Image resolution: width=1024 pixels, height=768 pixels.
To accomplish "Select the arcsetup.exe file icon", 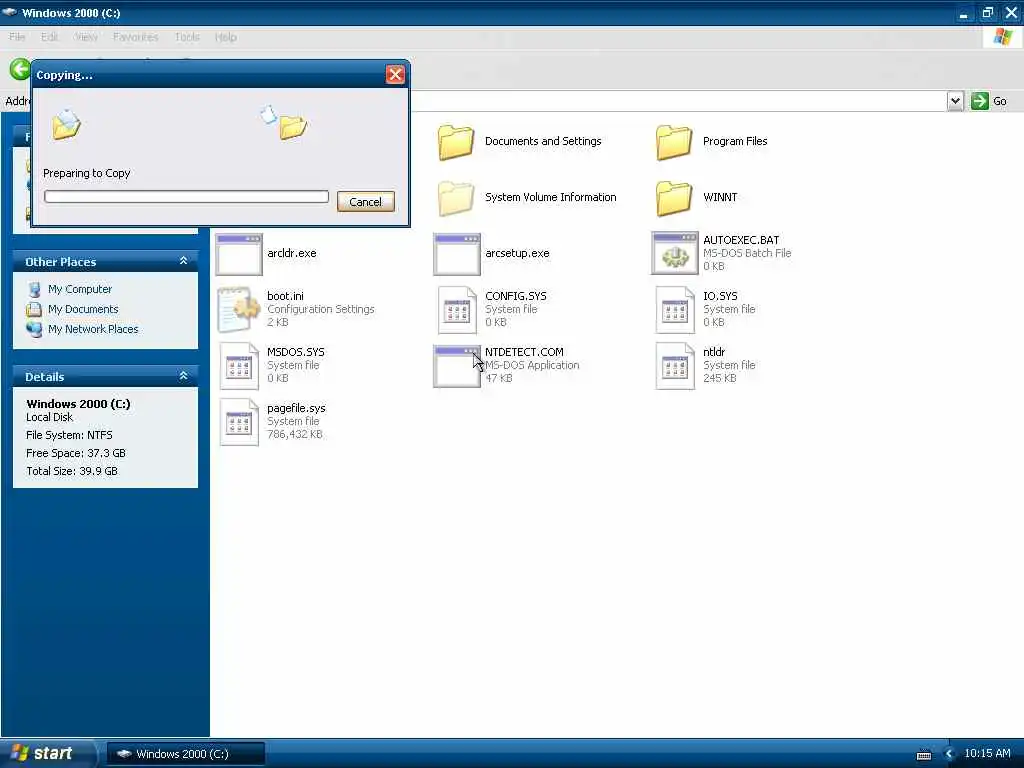I will (456, 254).
